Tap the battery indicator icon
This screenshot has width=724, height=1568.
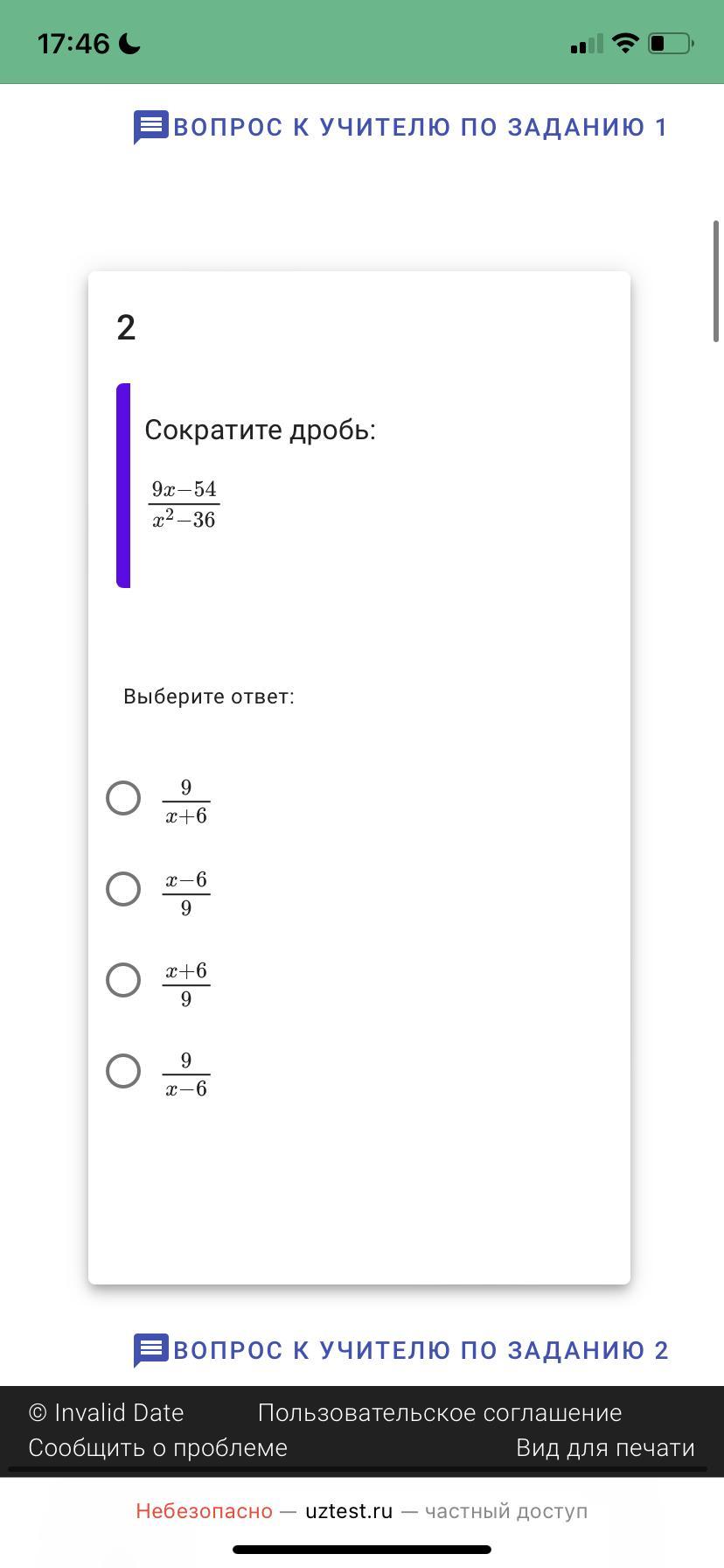click(x=671, y=43)
